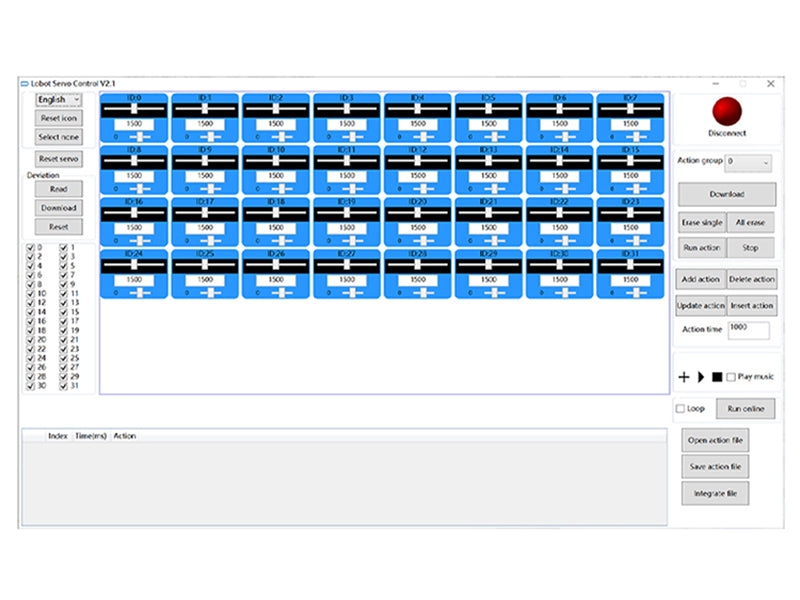The image size is (800, 600).
Task: Click Reset icon button
Action: click(x=59, y=118)
